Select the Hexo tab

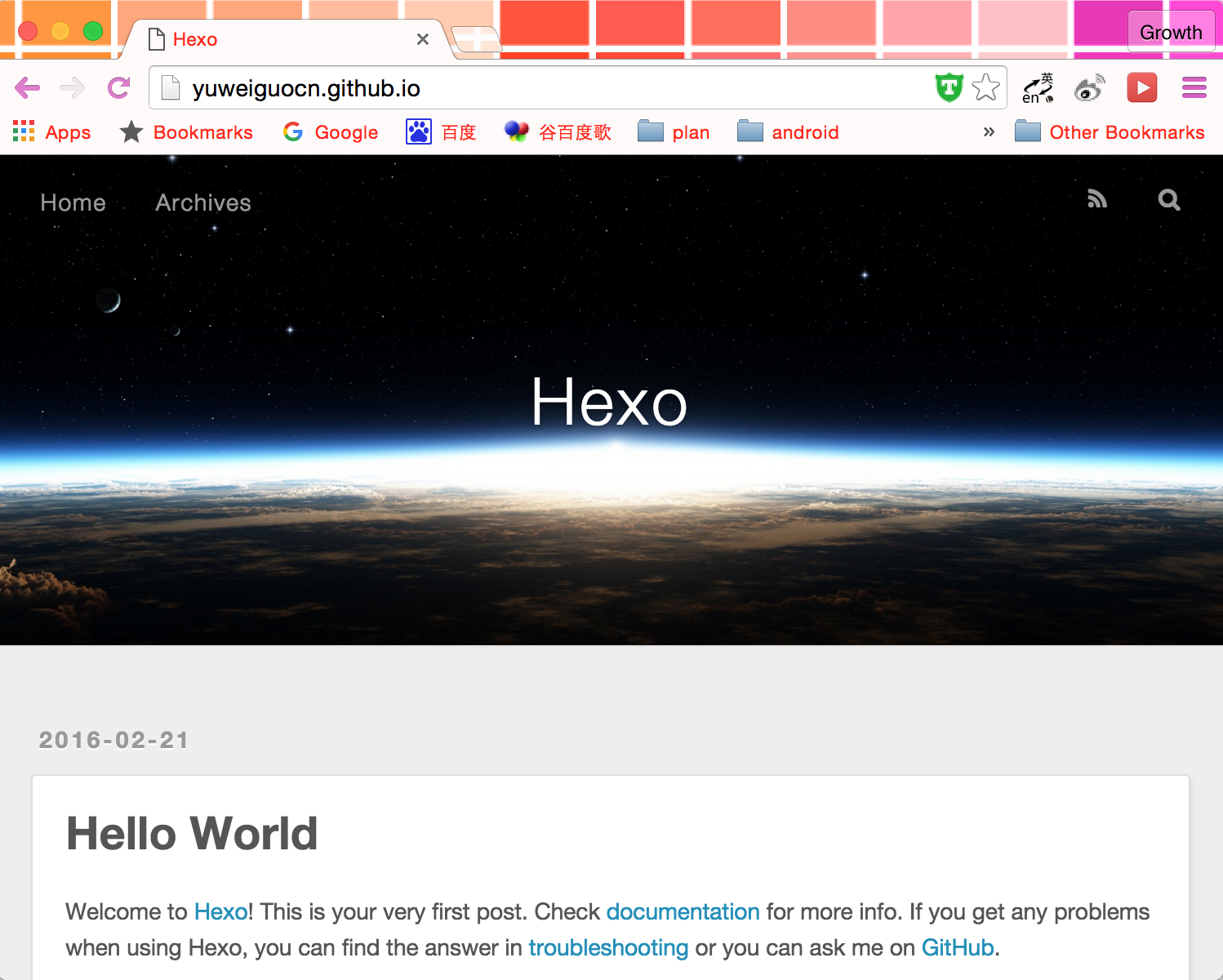click(x=286, y=39)
